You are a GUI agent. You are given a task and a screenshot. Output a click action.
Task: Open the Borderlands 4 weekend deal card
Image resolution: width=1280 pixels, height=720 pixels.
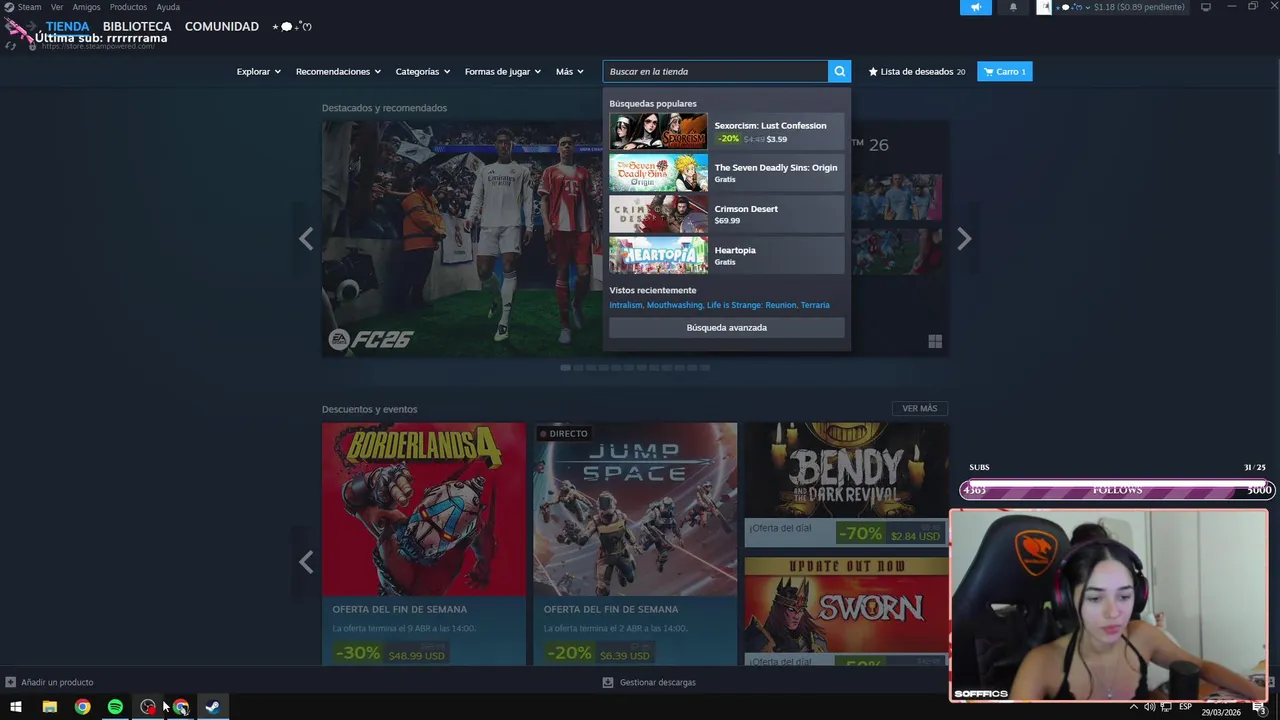tap(424, 543)
